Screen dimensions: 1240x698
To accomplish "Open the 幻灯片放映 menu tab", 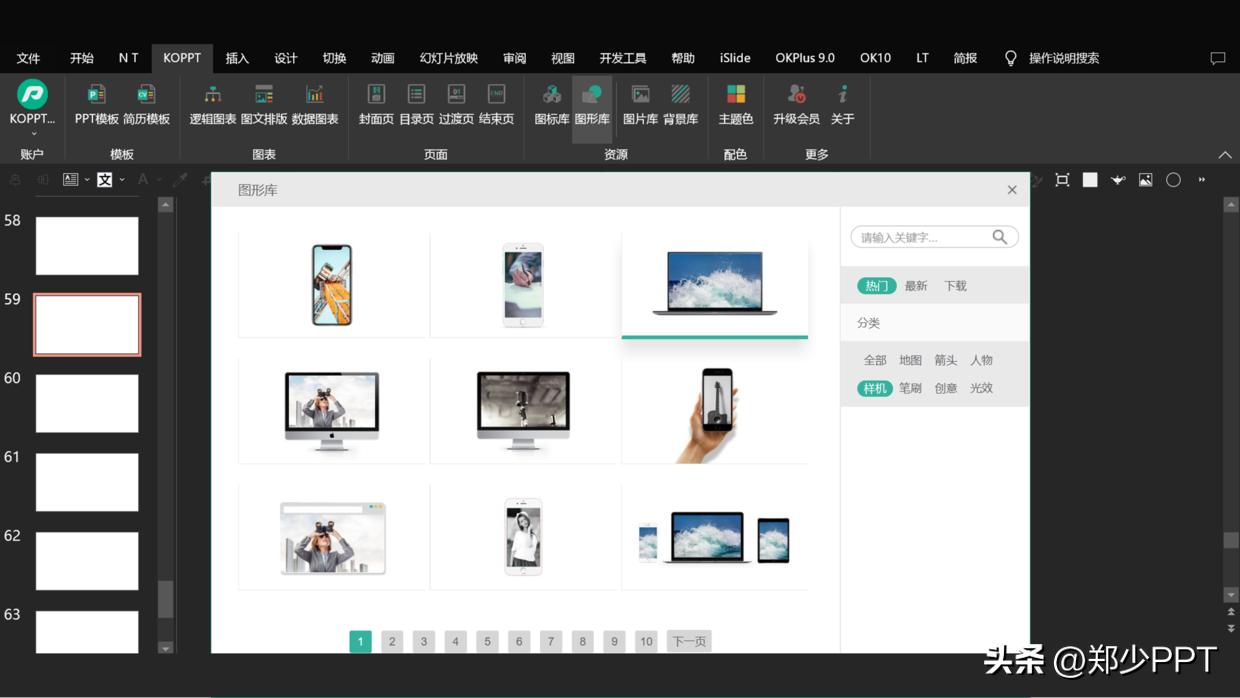I will pos(446,57).
